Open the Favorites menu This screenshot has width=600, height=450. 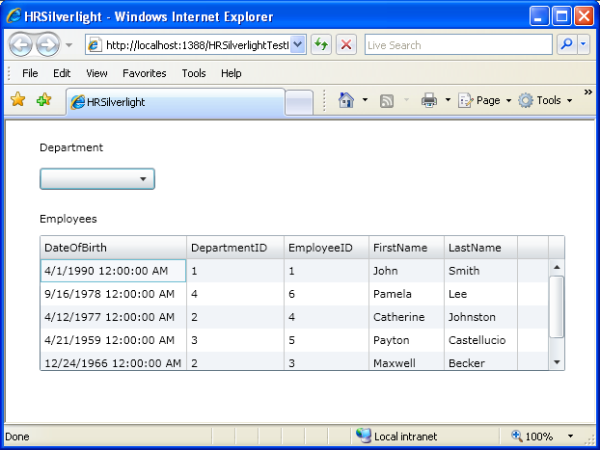tap(144, 73)
